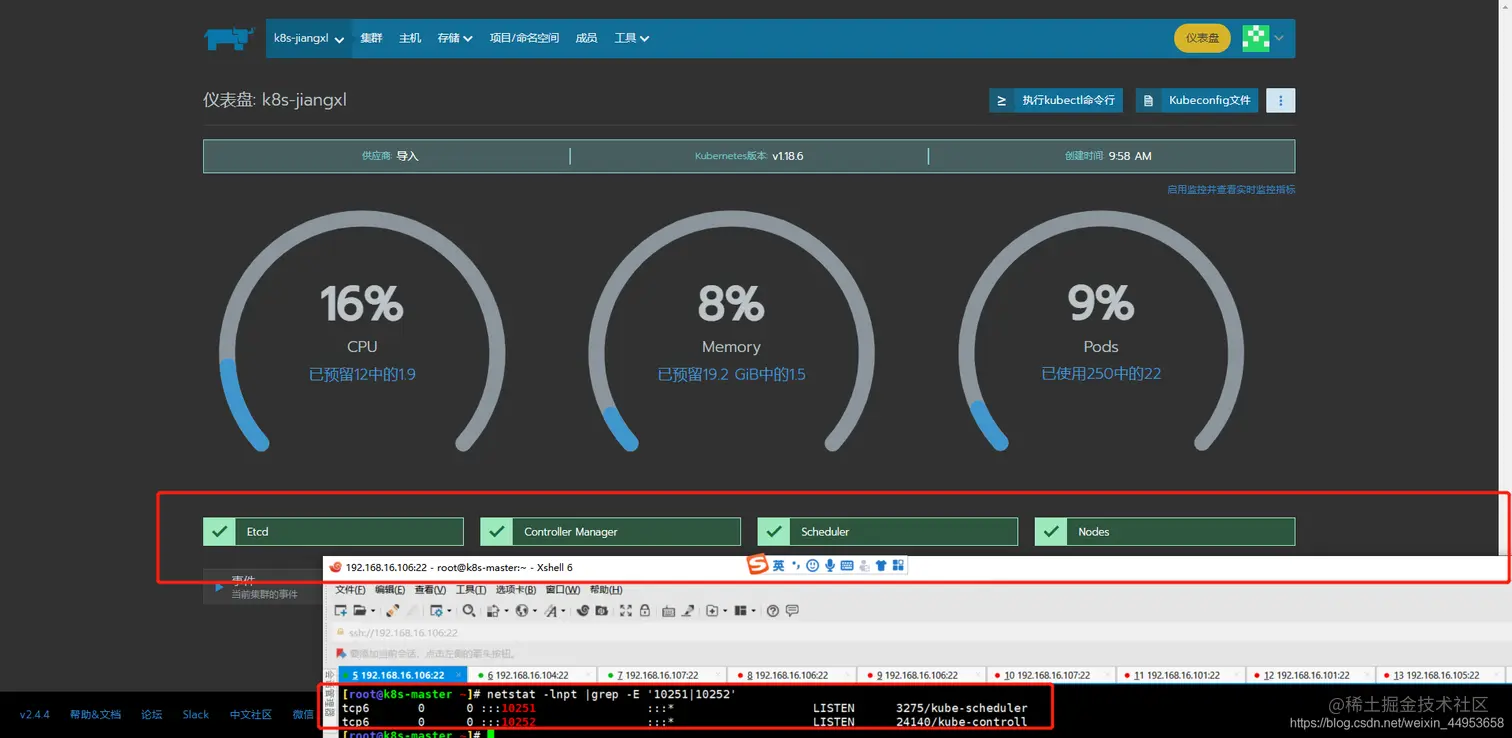Click the yellow 仪表盘 button

click(1202, 38)
